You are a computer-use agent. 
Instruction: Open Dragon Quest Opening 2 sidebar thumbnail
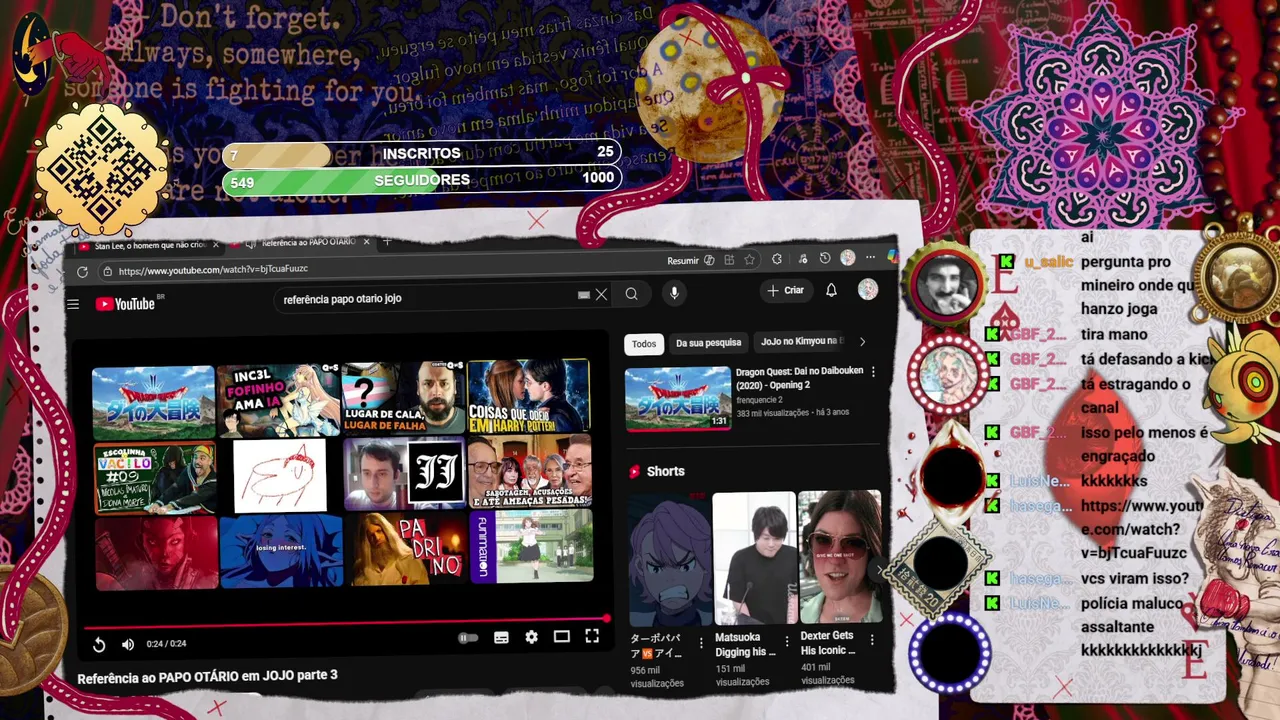coord(678,398)
